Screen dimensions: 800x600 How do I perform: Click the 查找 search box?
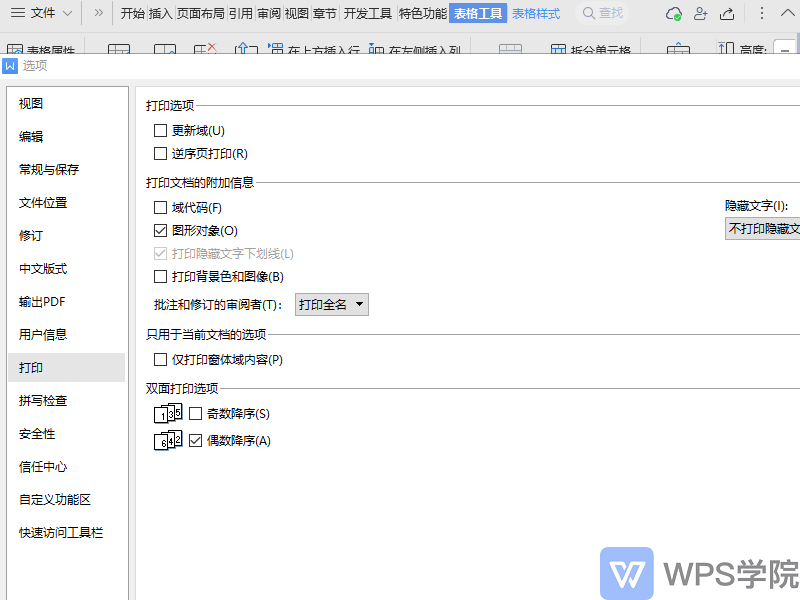pyautogui.click(x=602, y=13)
